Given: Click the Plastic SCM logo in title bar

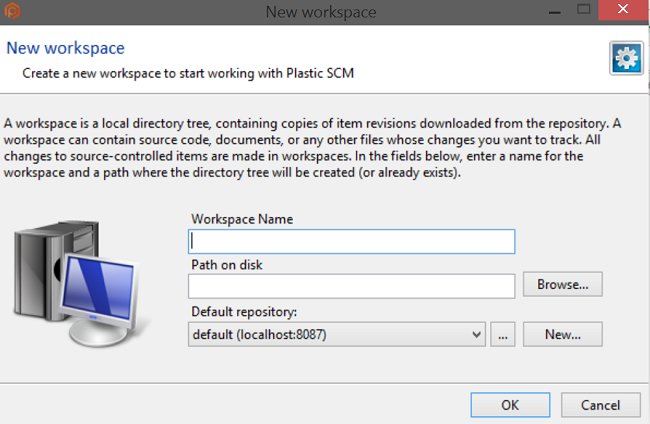Looking at the screenshot, I should point(11,12).
